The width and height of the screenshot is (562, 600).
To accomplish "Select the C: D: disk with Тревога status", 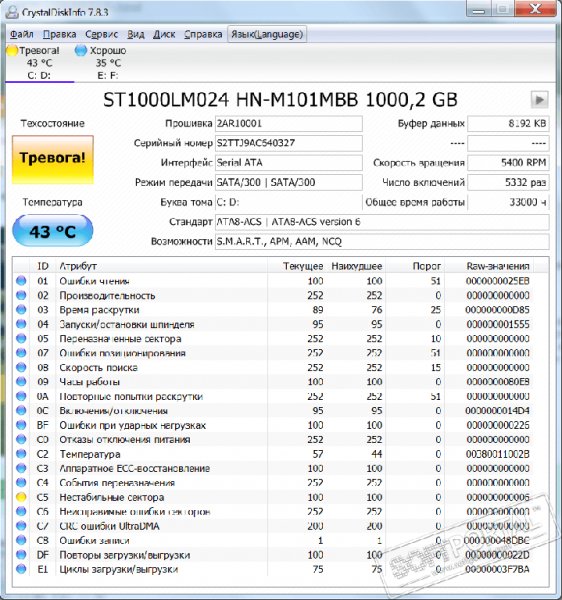I will click(x=39, y=63).
